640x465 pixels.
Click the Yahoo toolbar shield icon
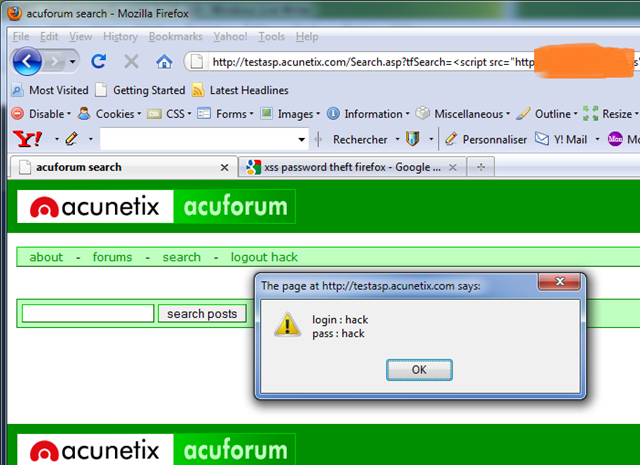click(413, 139)
